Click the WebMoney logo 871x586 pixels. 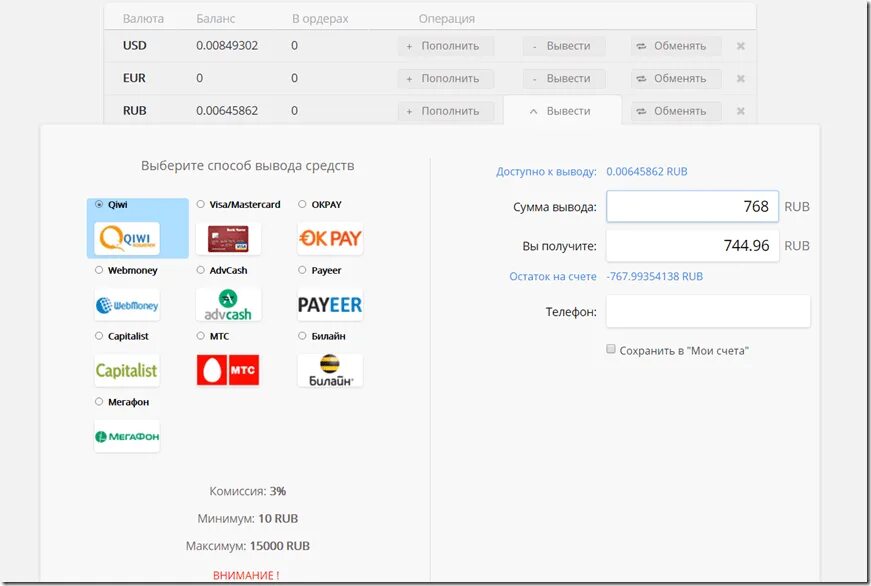point(127,304)
